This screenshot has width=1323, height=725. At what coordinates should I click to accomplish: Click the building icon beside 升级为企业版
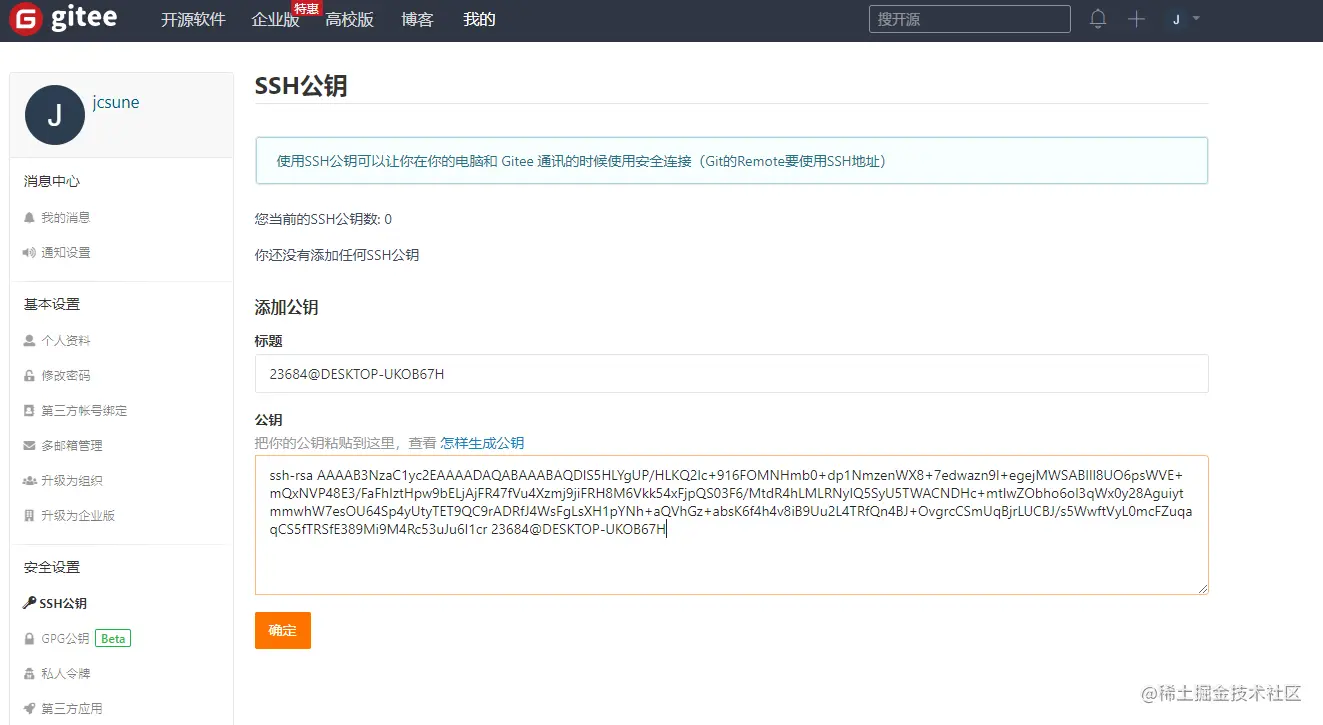pos(29,515)
